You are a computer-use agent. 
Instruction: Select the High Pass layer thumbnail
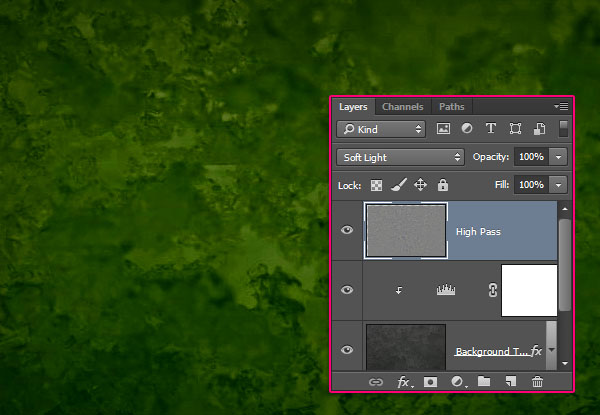click(406, 231)
